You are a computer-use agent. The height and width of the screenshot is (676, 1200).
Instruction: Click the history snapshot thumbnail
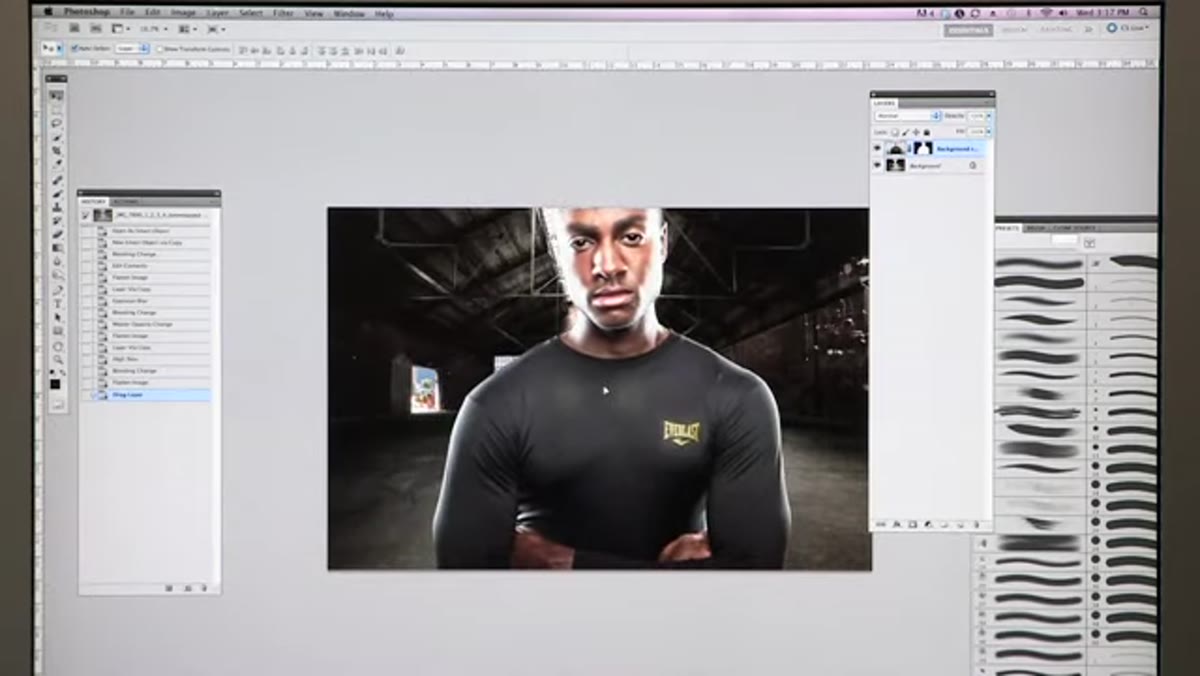click(x=103, y=215)
